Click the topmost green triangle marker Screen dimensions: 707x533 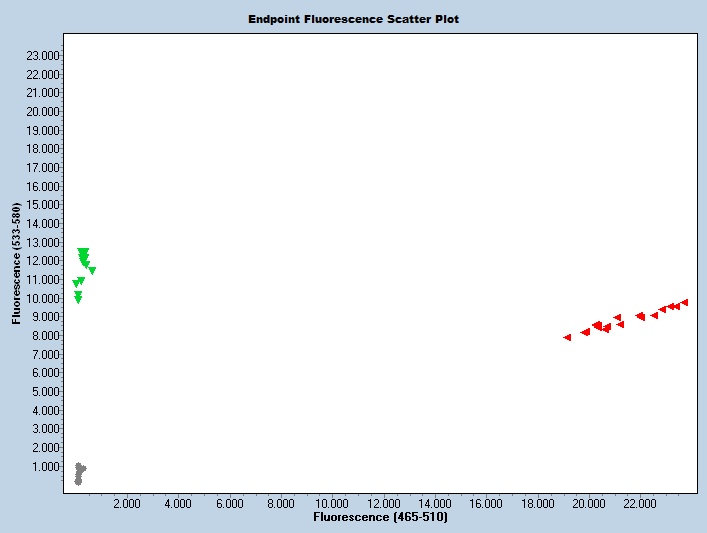[x=83, y=252]
